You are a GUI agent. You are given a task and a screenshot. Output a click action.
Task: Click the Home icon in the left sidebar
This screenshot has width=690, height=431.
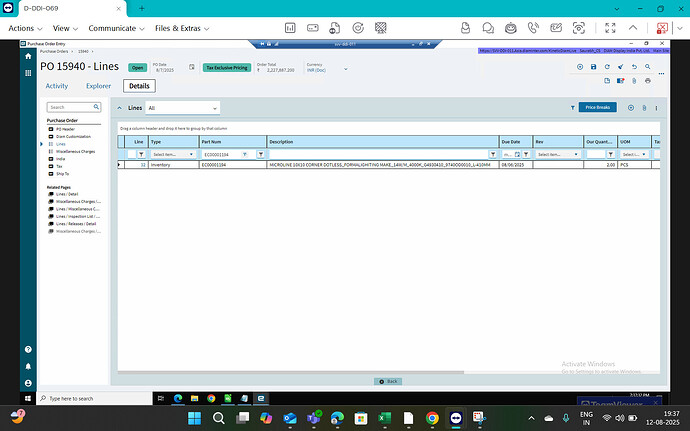(x=28, y=56)
